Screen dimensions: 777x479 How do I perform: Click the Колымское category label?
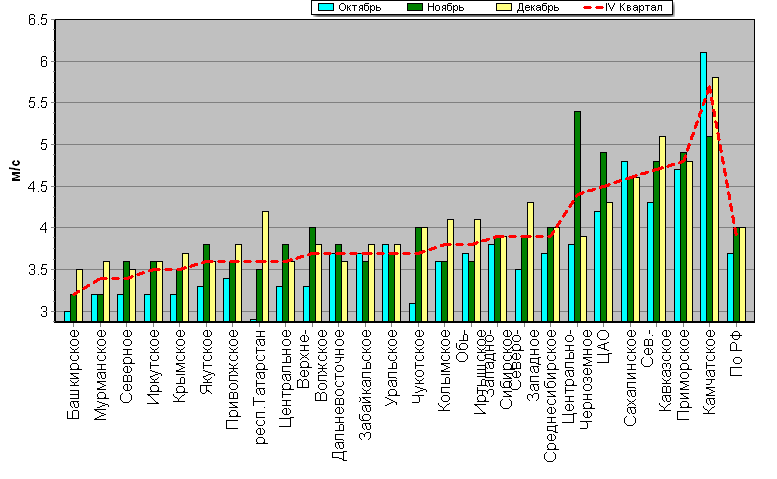(x=444, y=371)
